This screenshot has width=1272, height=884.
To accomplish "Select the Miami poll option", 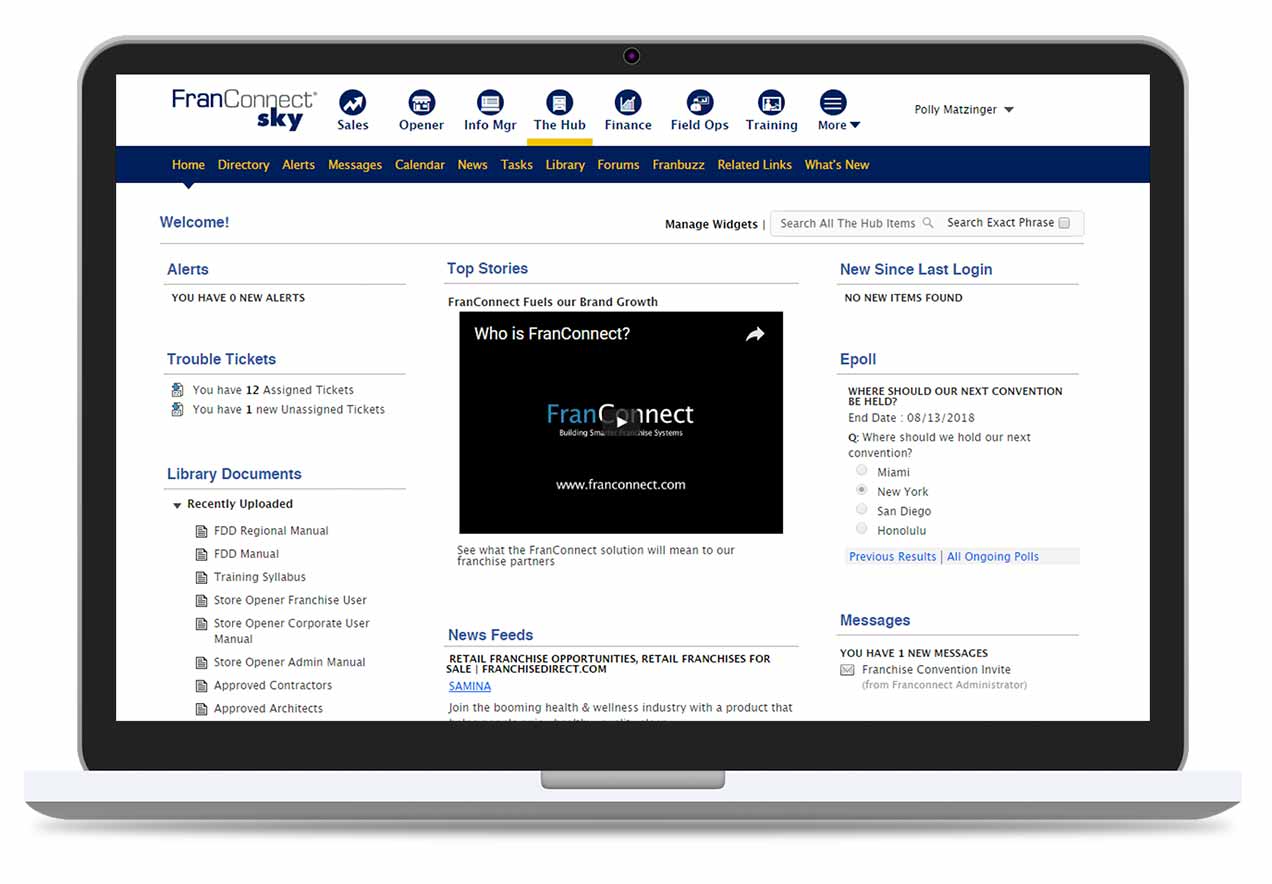I will [x=862, y=470].
